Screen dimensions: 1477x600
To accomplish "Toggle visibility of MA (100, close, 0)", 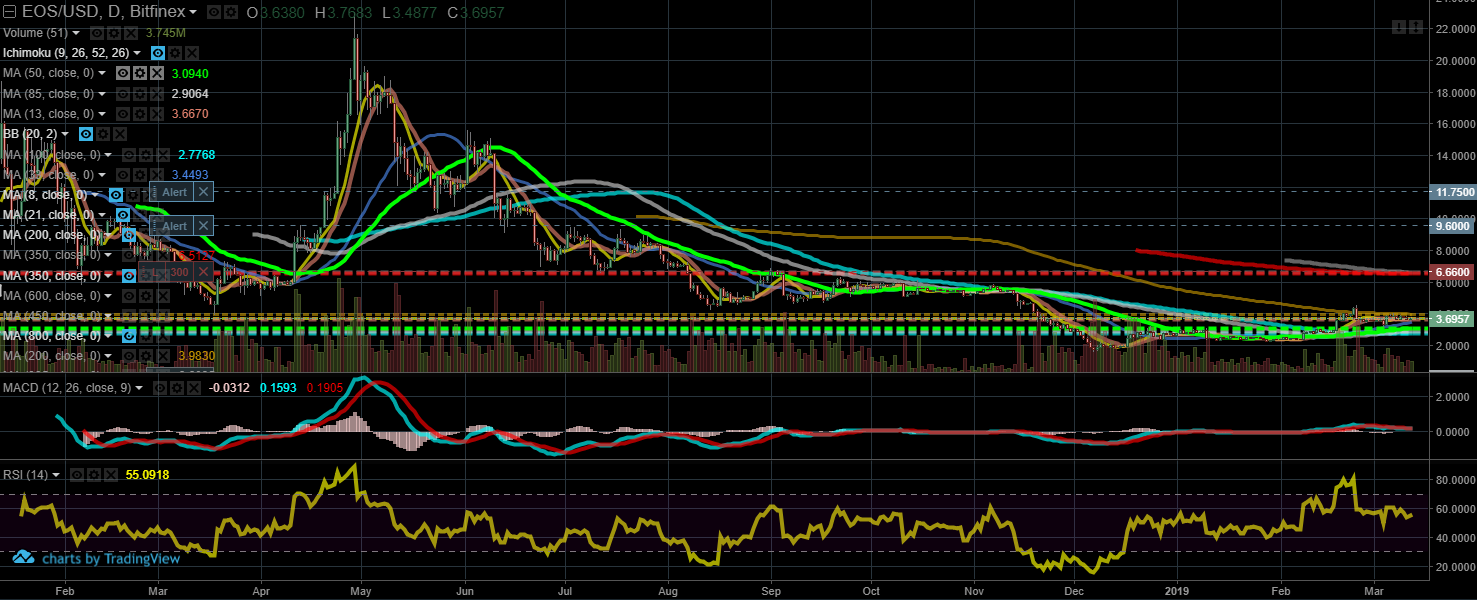I will 128,155.
